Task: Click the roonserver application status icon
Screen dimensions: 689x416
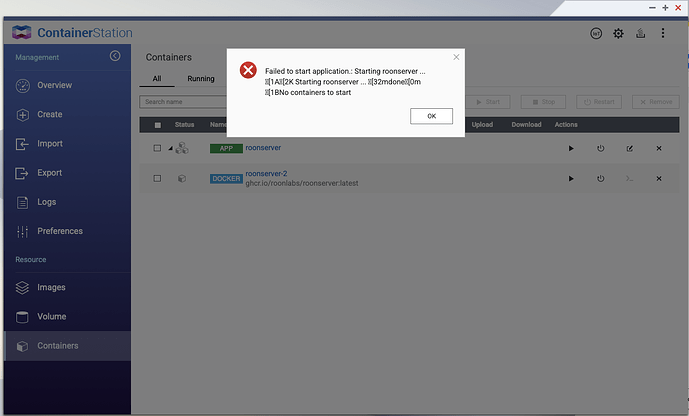Action: (x=182, y=148)
